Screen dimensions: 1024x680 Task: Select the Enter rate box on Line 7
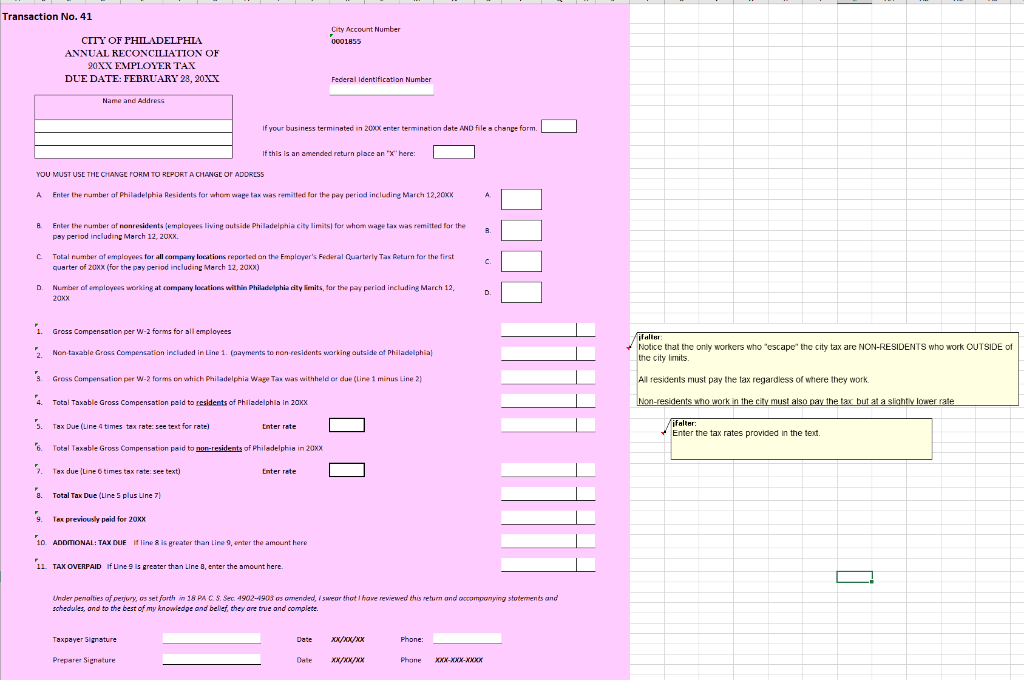[x=346, y=469]
